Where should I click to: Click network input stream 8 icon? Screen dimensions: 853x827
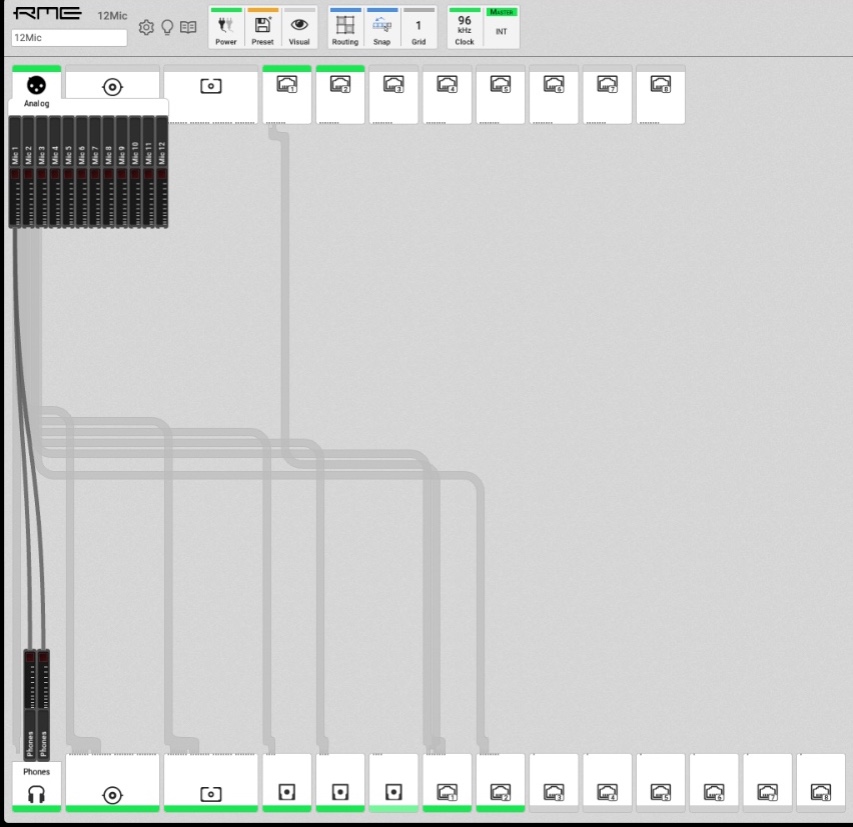pyautogui.click(x=660, y=85)
